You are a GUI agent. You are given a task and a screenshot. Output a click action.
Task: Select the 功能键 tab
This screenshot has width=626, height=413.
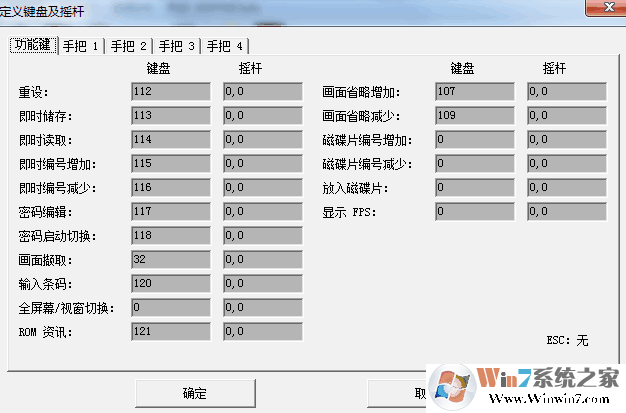[33, 45]
